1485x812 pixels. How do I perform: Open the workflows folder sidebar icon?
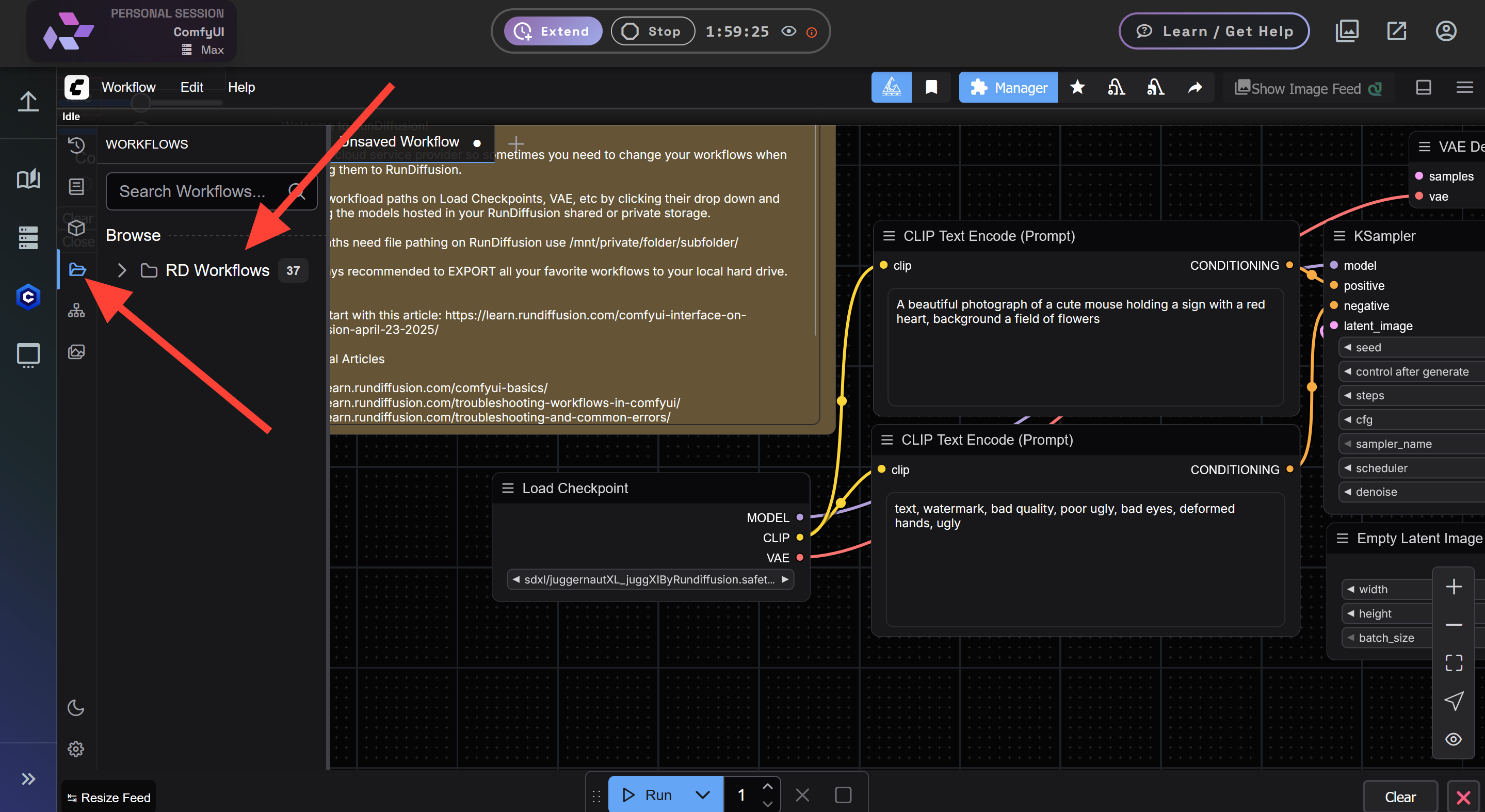pyautogui.click(x=77, y=270)
